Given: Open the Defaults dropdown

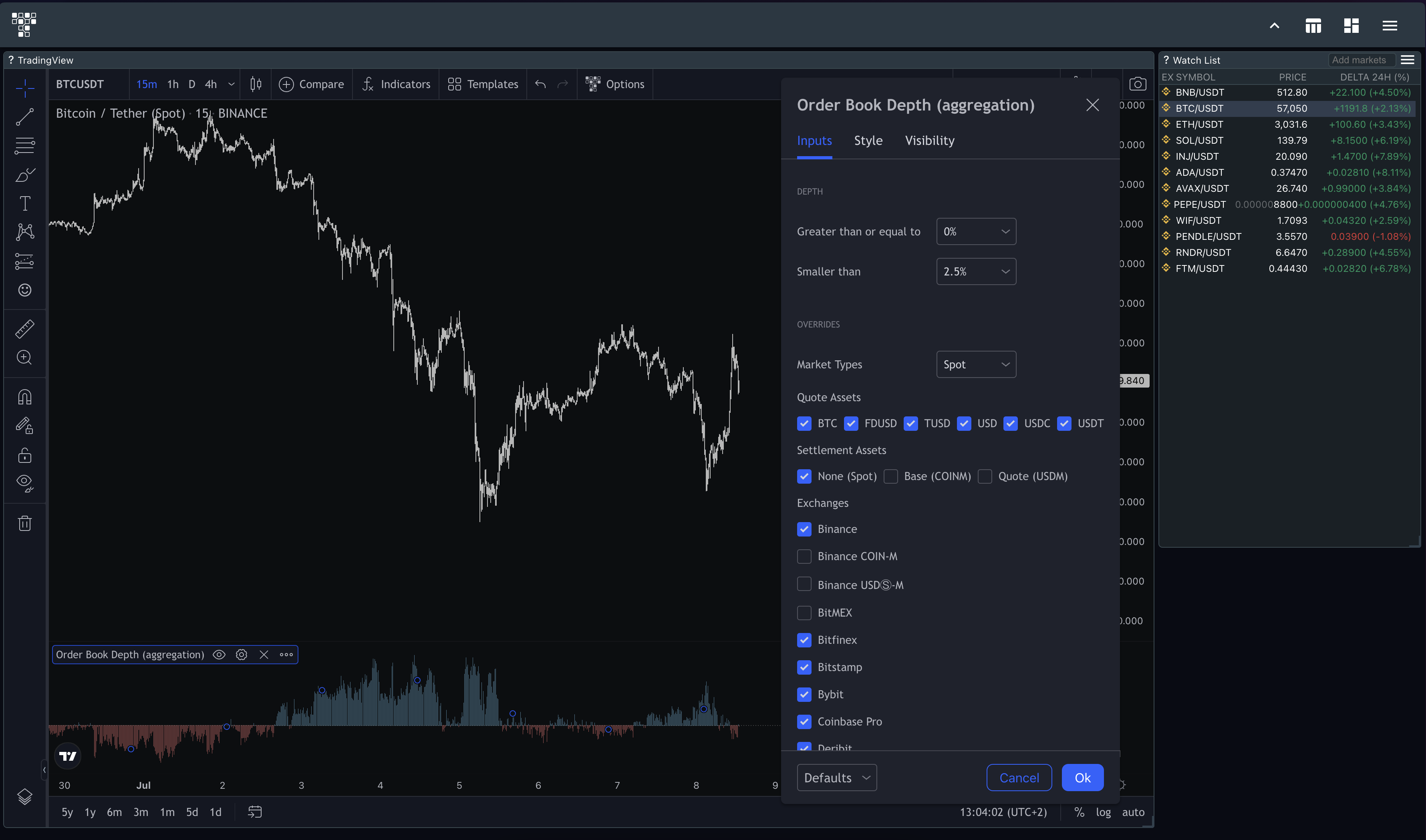Looking at the screenshot, I should point(836,778).
